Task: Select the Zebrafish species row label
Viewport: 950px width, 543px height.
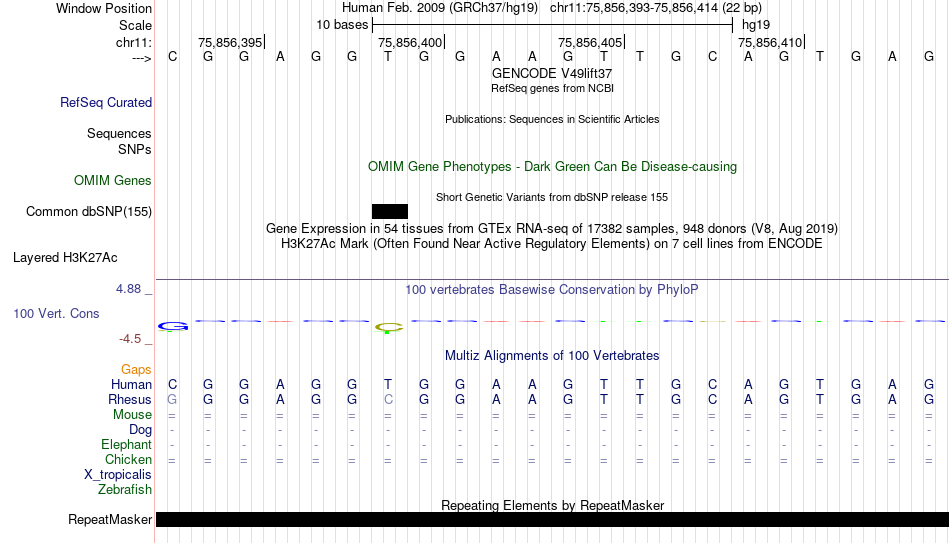Action: pyautogui.click(x=125, y=489)
